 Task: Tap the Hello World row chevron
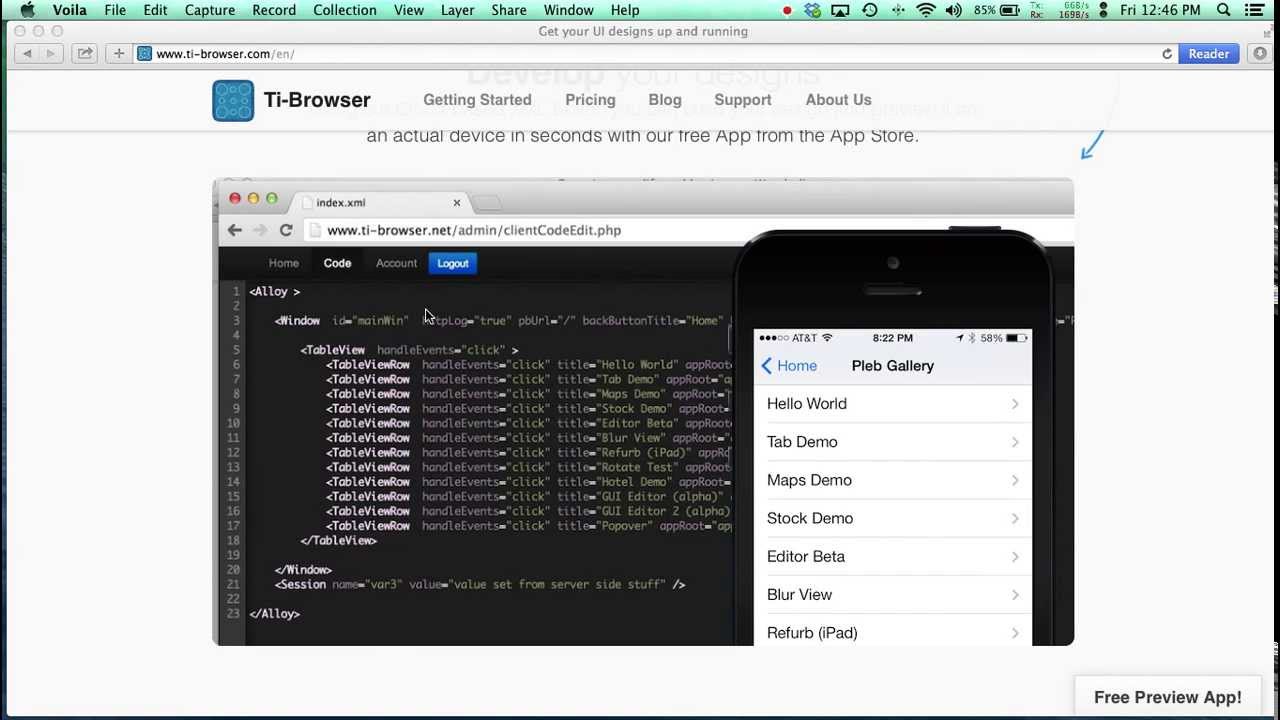coord(1015,404)
